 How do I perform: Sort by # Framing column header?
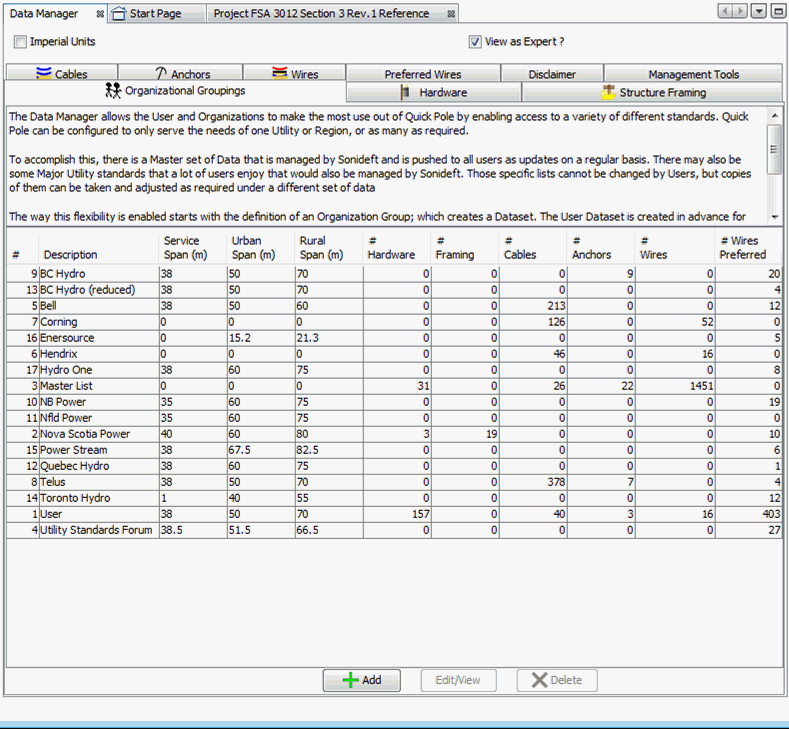tap(464, 248)
